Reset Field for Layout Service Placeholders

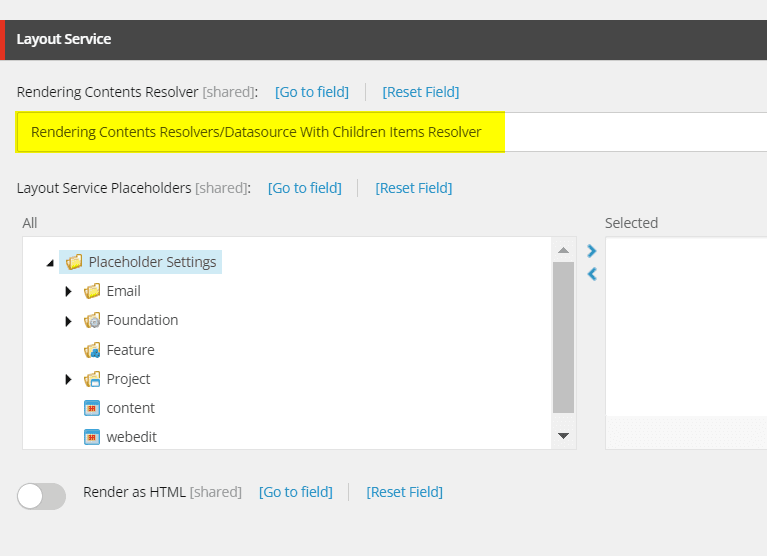pos(414,188)
